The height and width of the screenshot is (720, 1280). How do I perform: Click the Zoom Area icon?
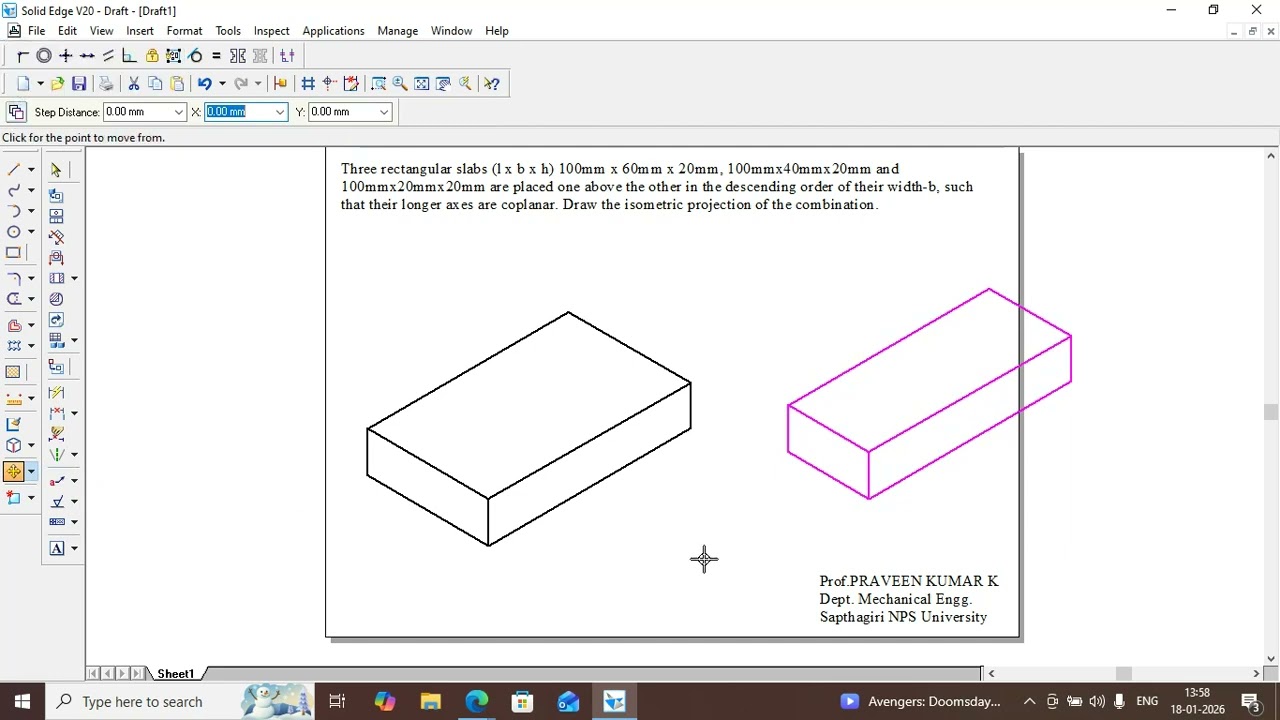tap(378, 84)
